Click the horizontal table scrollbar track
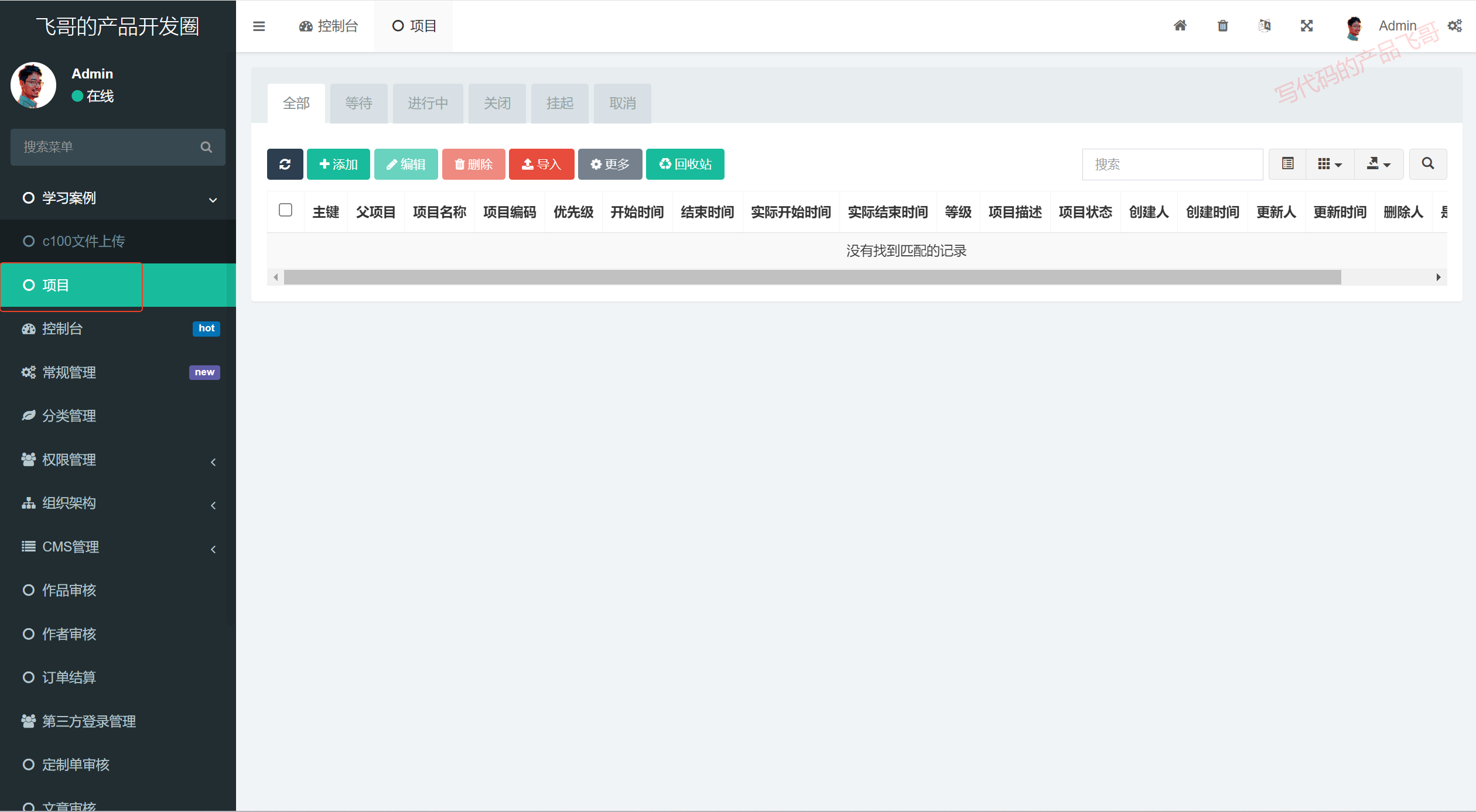The height and width of the screenshot is (812, 1476). [x=1388, y=277]
